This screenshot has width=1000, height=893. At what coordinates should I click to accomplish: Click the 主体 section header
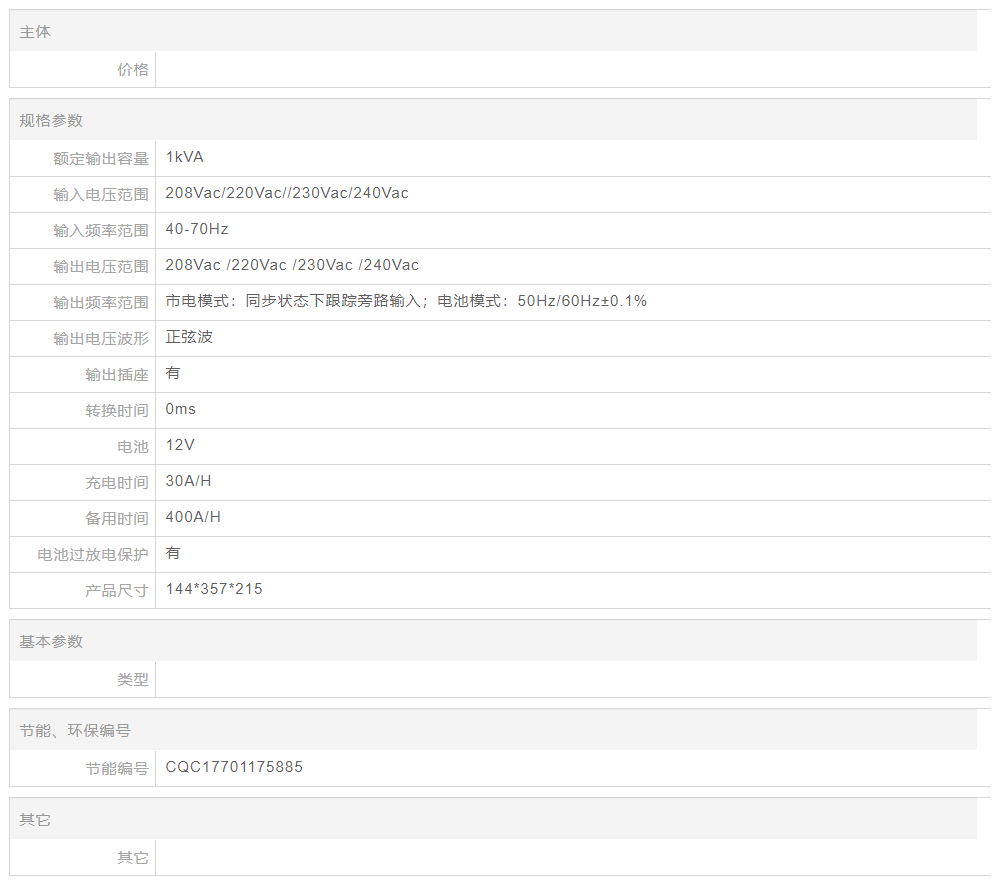pos(35,32)
